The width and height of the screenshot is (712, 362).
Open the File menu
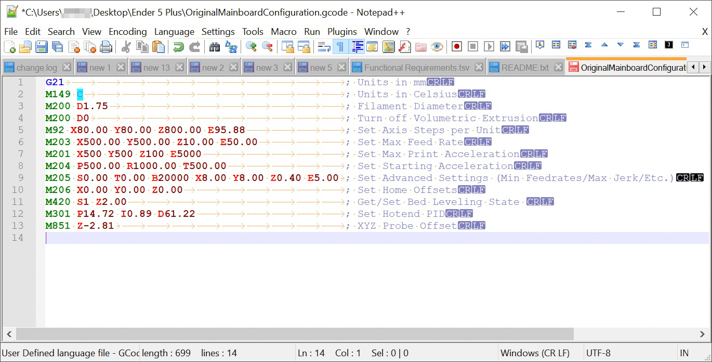pyautogui.click(x=10, y=31)
